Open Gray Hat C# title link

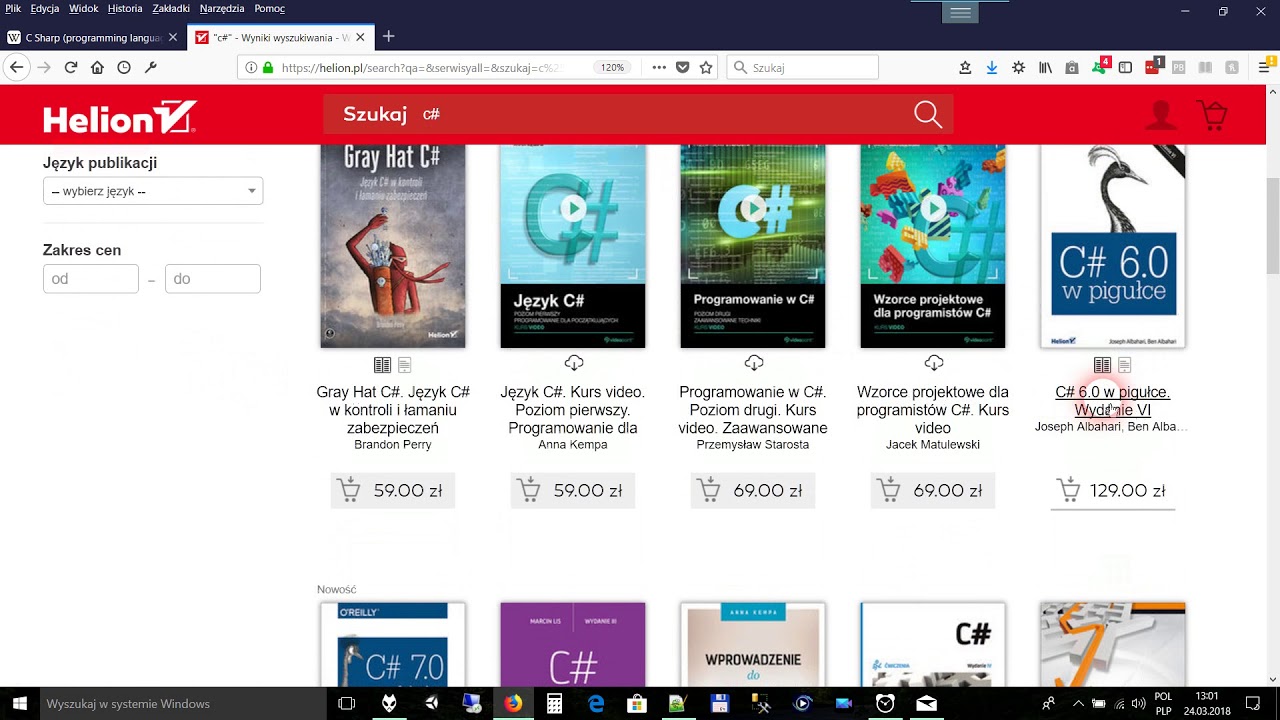click(393, 410)
